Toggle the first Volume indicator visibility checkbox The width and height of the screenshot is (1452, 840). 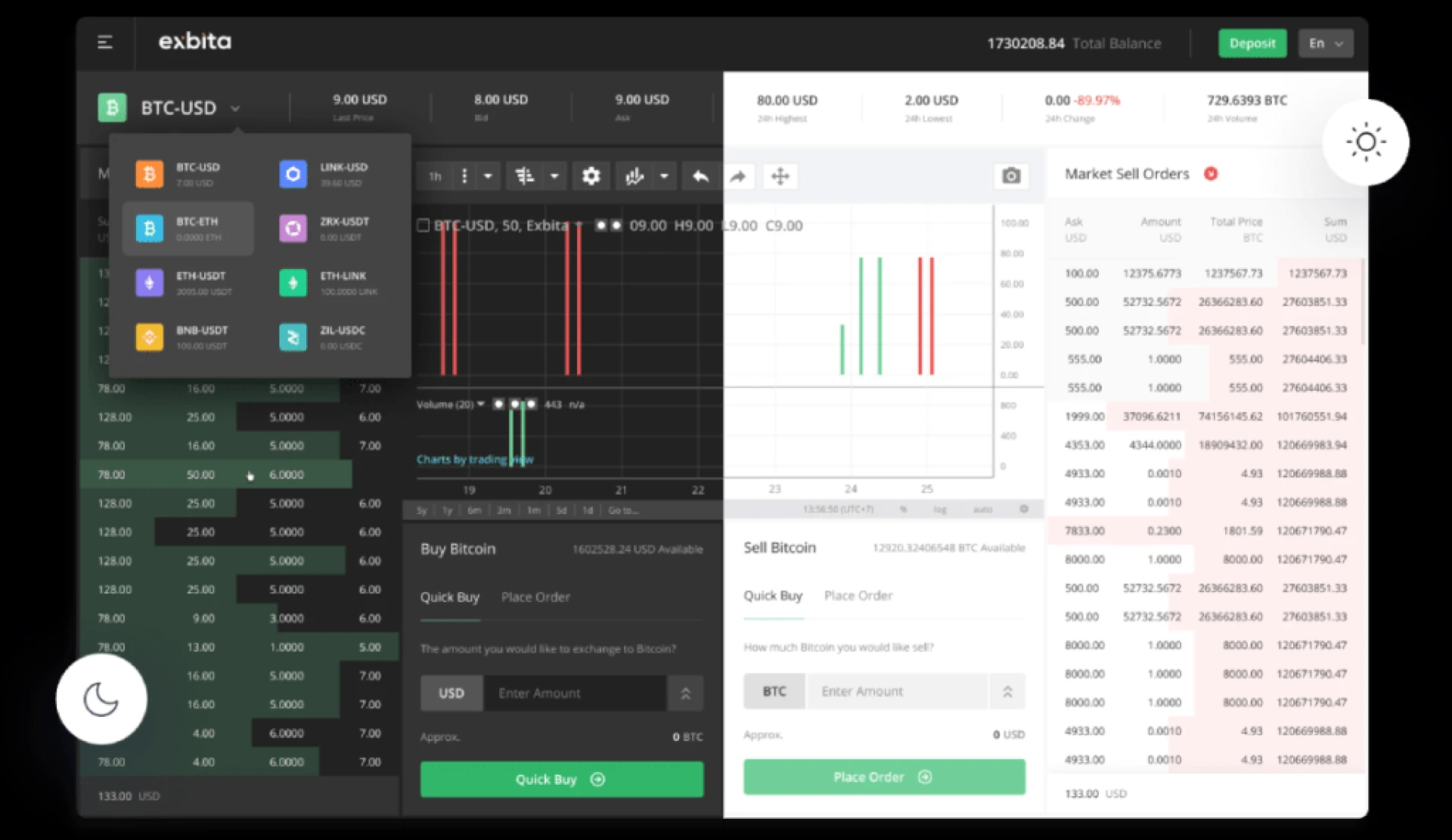(498, 404)
